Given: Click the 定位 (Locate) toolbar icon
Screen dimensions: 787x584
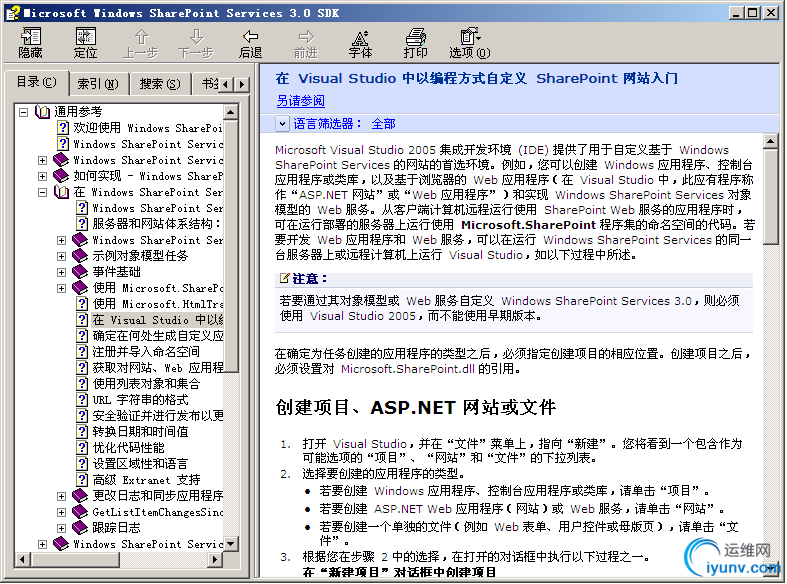Looking at the screenshot, I should [x=85, y=43].
